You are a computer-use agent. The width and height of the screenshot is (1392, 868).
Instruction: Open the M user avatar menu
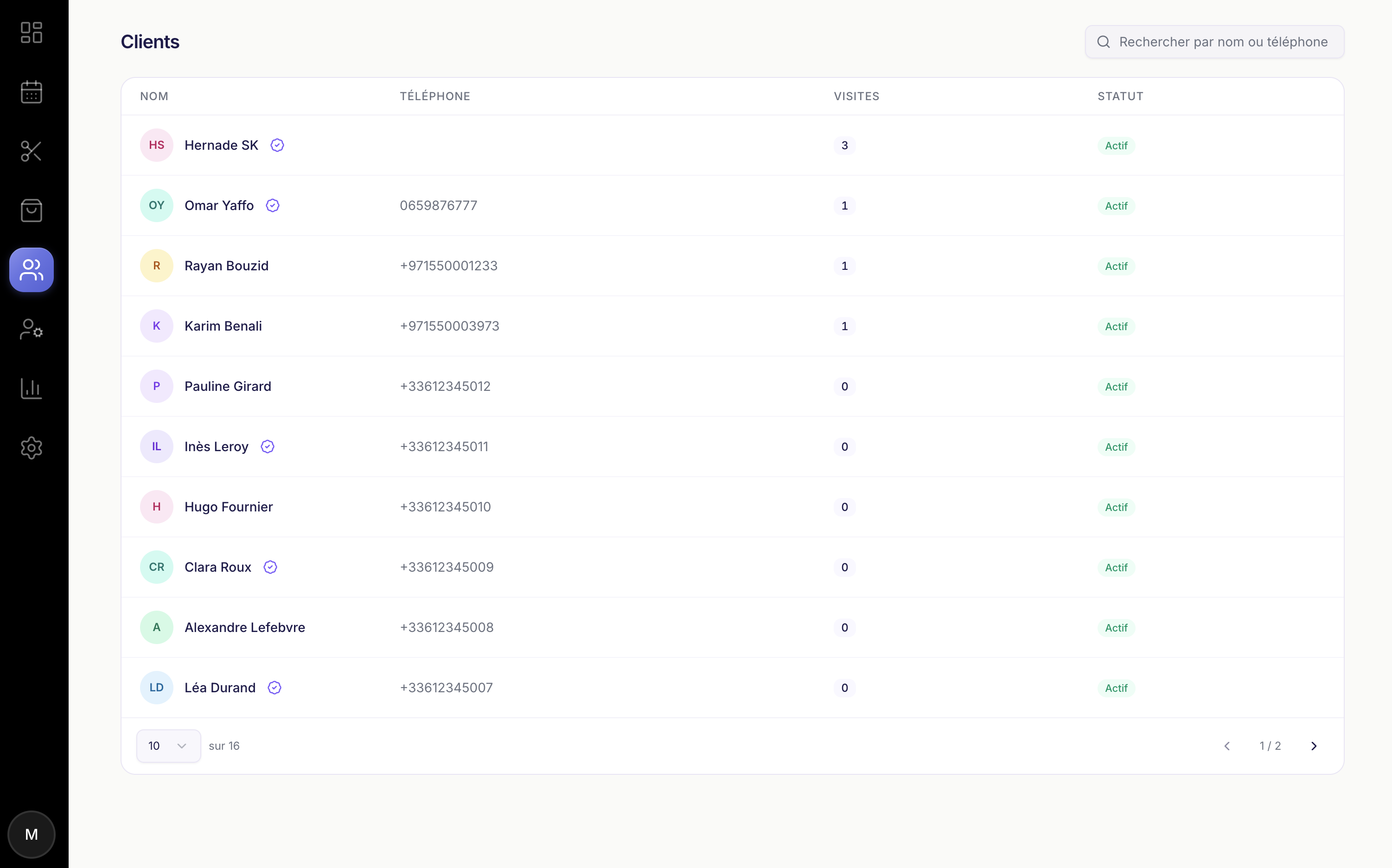[31, 834]
